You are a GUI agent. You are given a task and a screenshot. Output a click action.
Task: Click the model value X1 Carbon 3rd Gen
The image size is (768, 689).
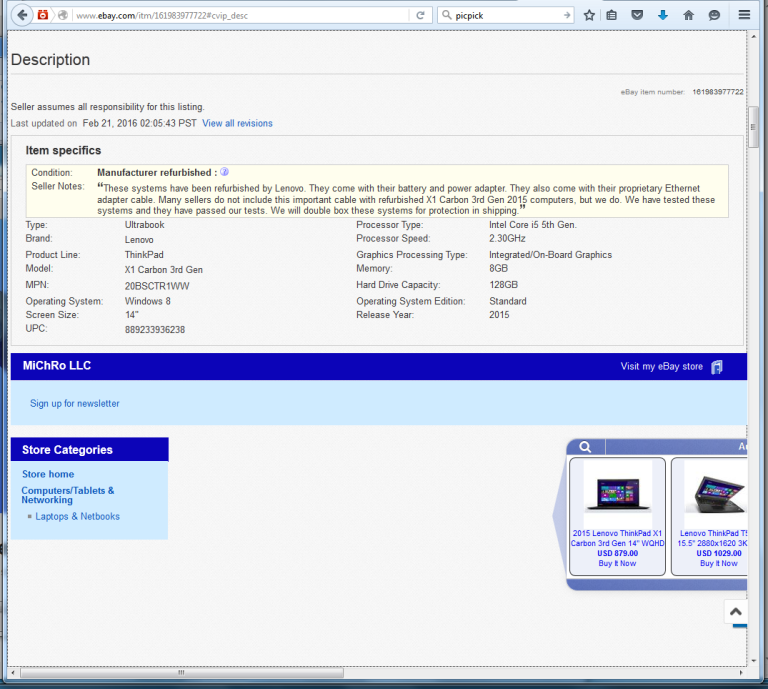tap(164, 270)
